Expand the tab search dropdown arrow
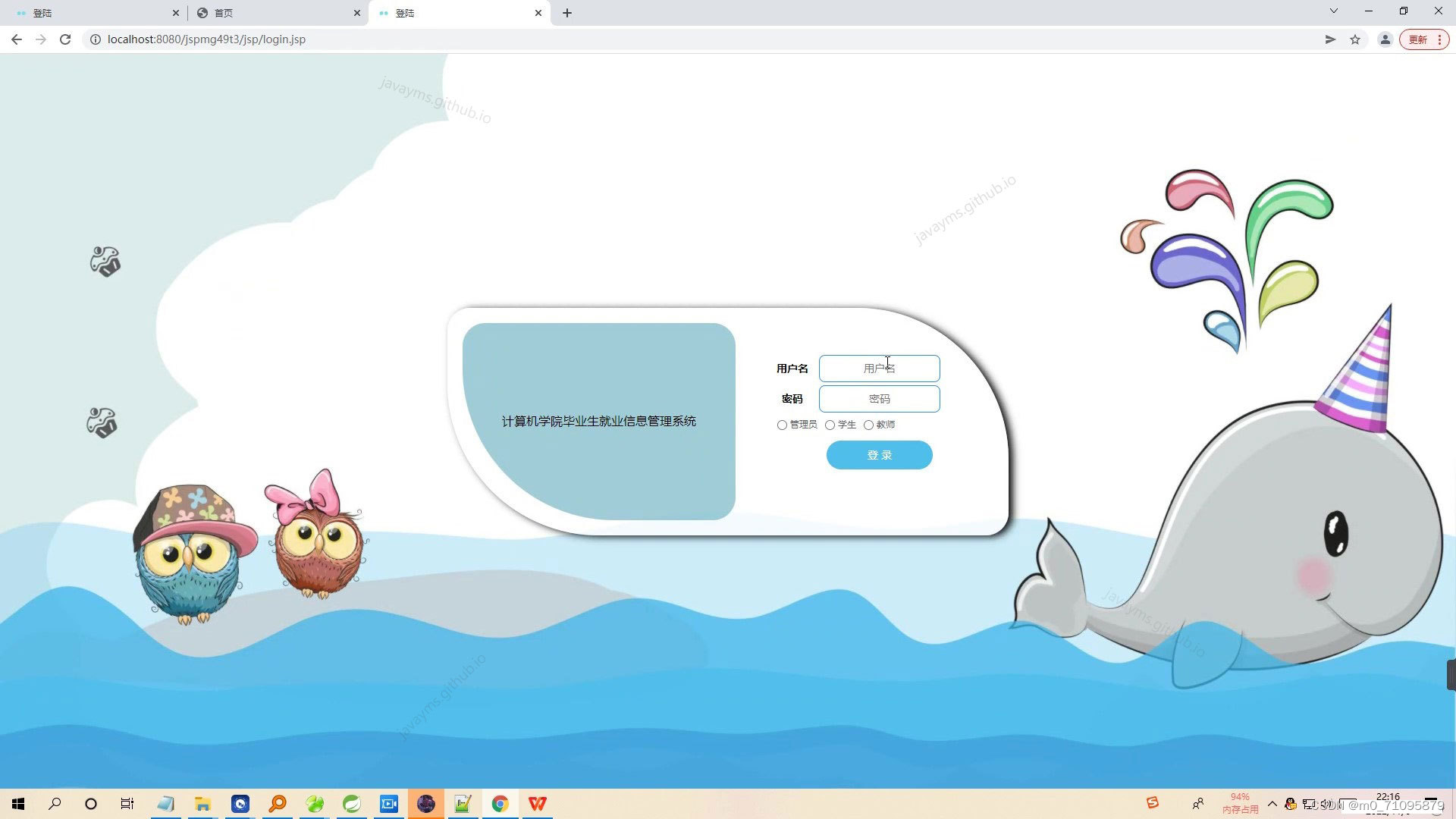Screen dimensions: 1456x819 [1333, 11]
